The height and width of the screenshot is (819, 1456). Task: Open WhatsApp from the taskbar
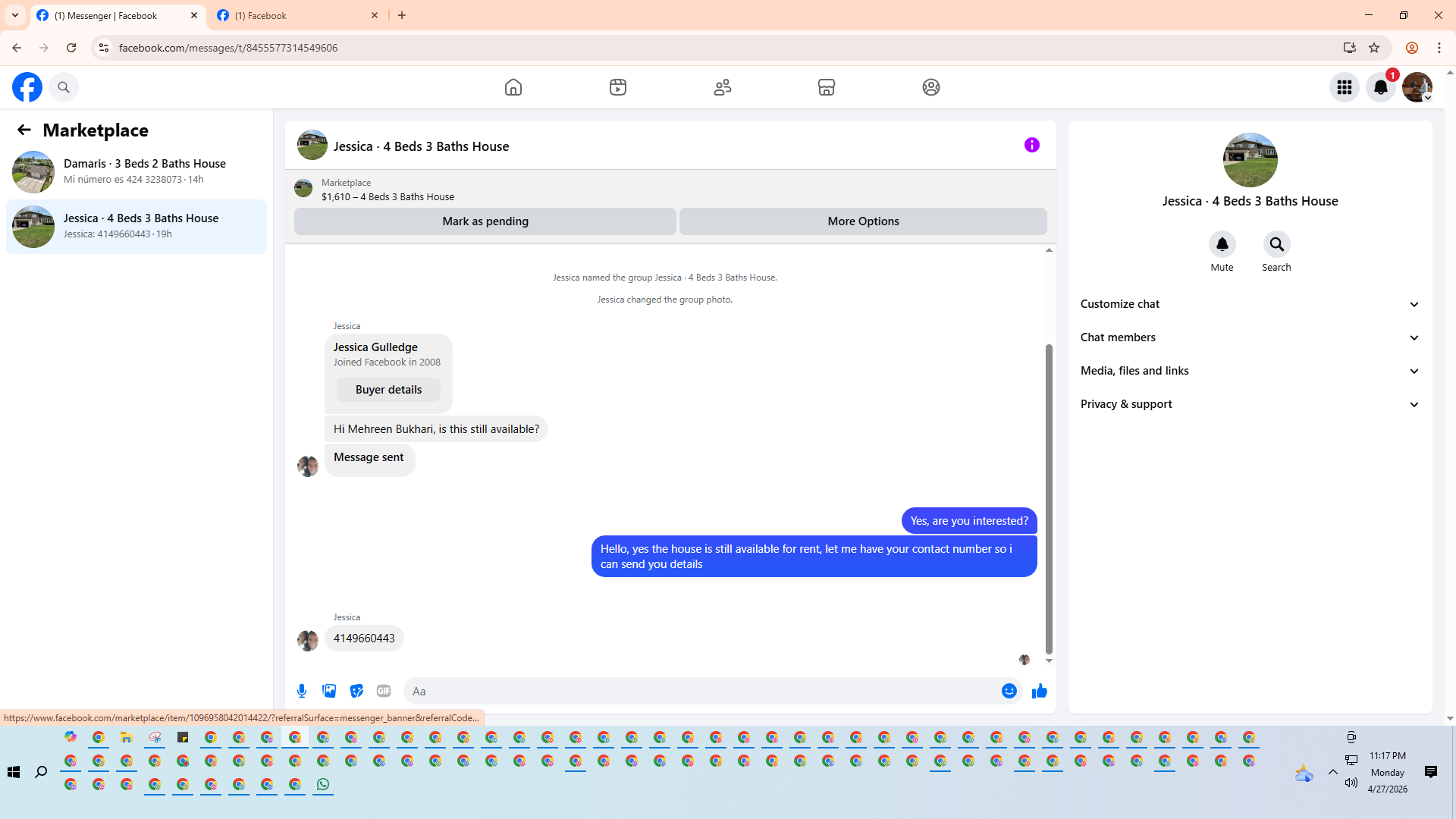click(x=323, y=784)
